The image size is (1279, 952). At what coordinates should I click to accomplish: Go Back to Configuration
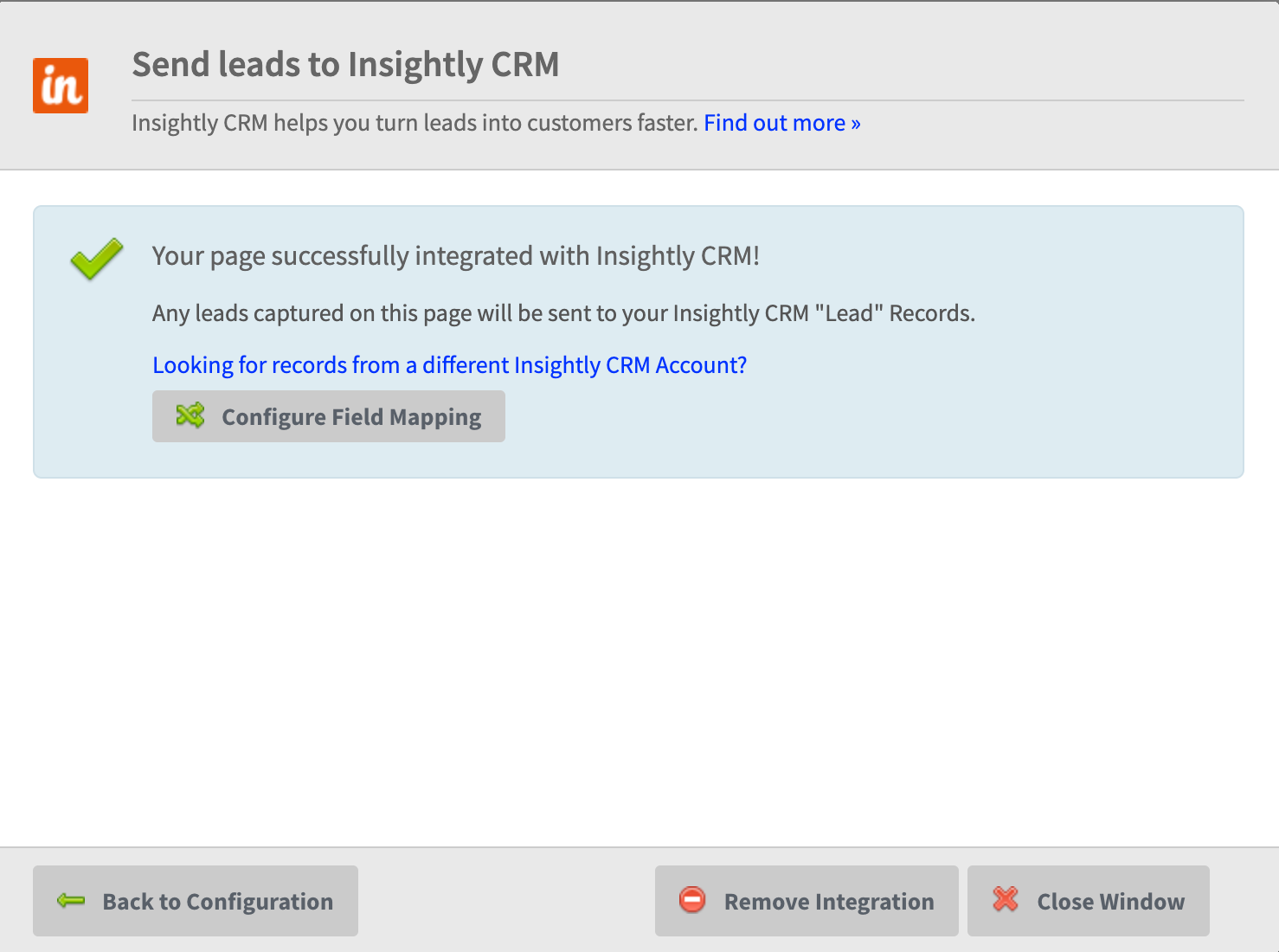pyautogui.click(x=196, y=901)
